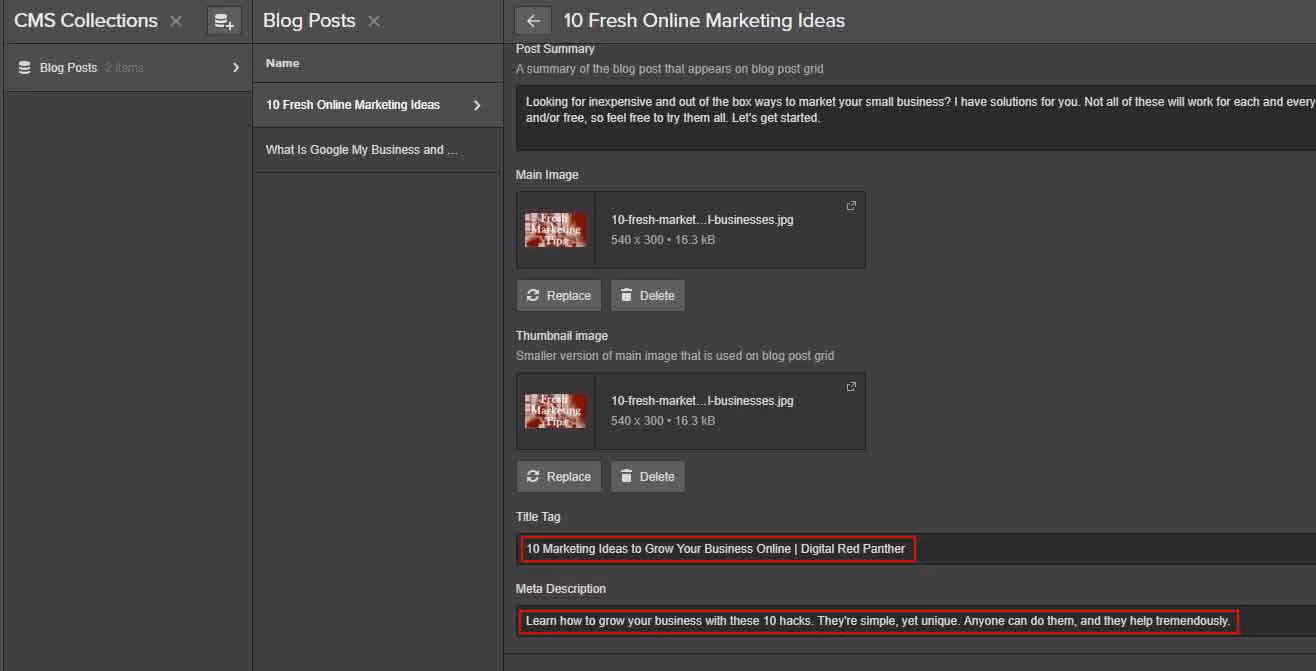
Task: Open Thumbnail image in a new tab
Action: tap(851, 386)
